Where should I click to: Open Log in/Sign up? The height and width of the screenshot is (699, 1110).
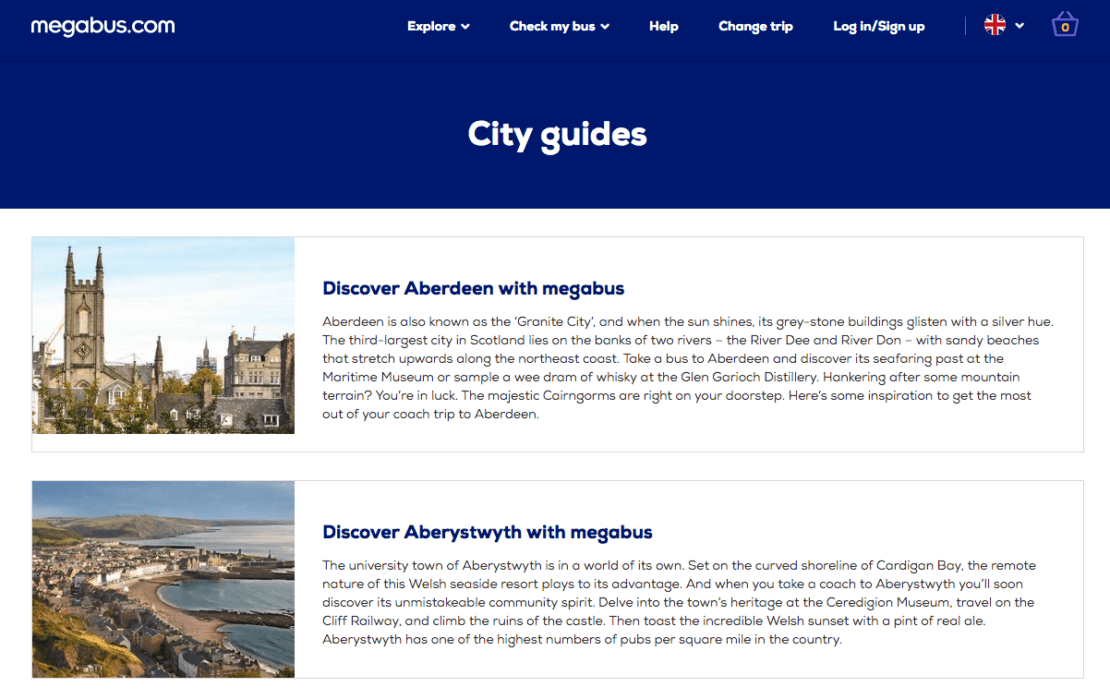[x=879, y=26]
